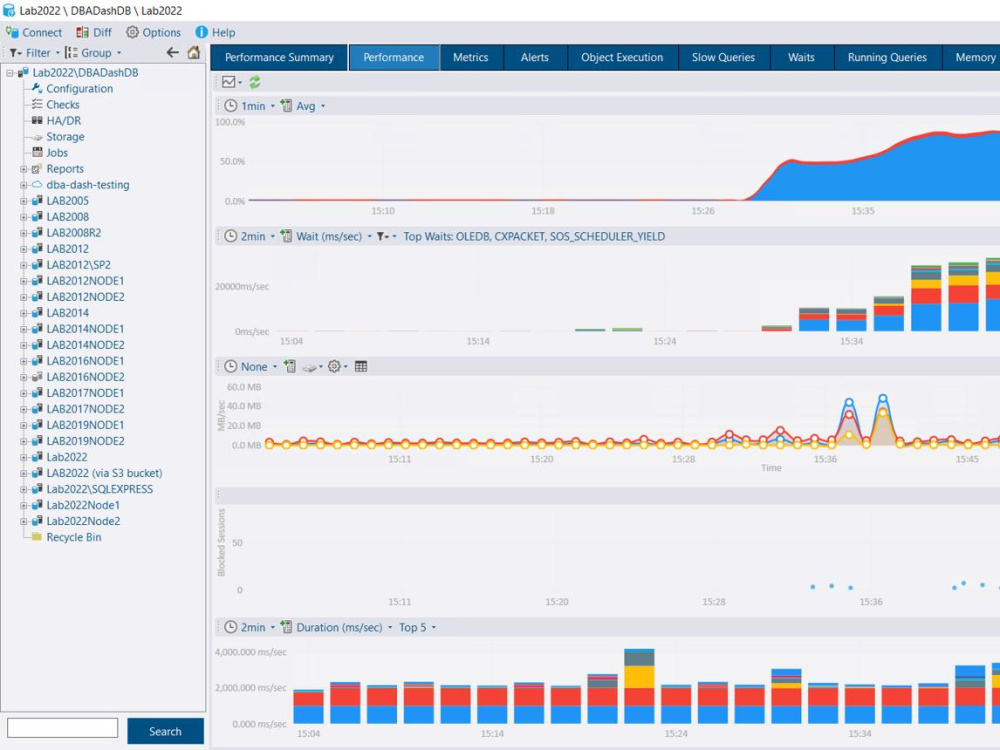Viewport: 1000px width, 750px height.
Task: Switch to Performance Summary tab
Action: (x=279, y=57)
